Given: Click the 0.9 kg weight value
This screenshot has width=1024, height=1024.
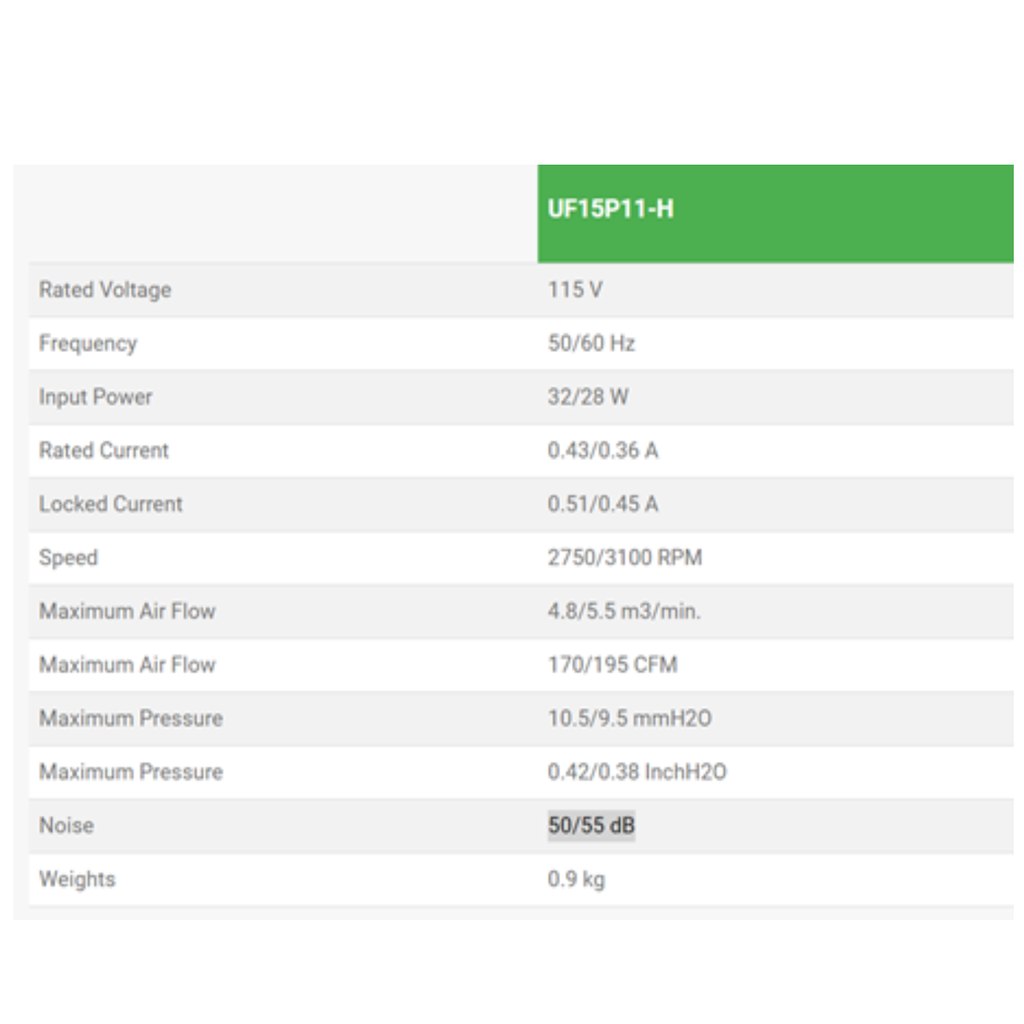Looking at the screenshot, I should (x=576, y=879).
